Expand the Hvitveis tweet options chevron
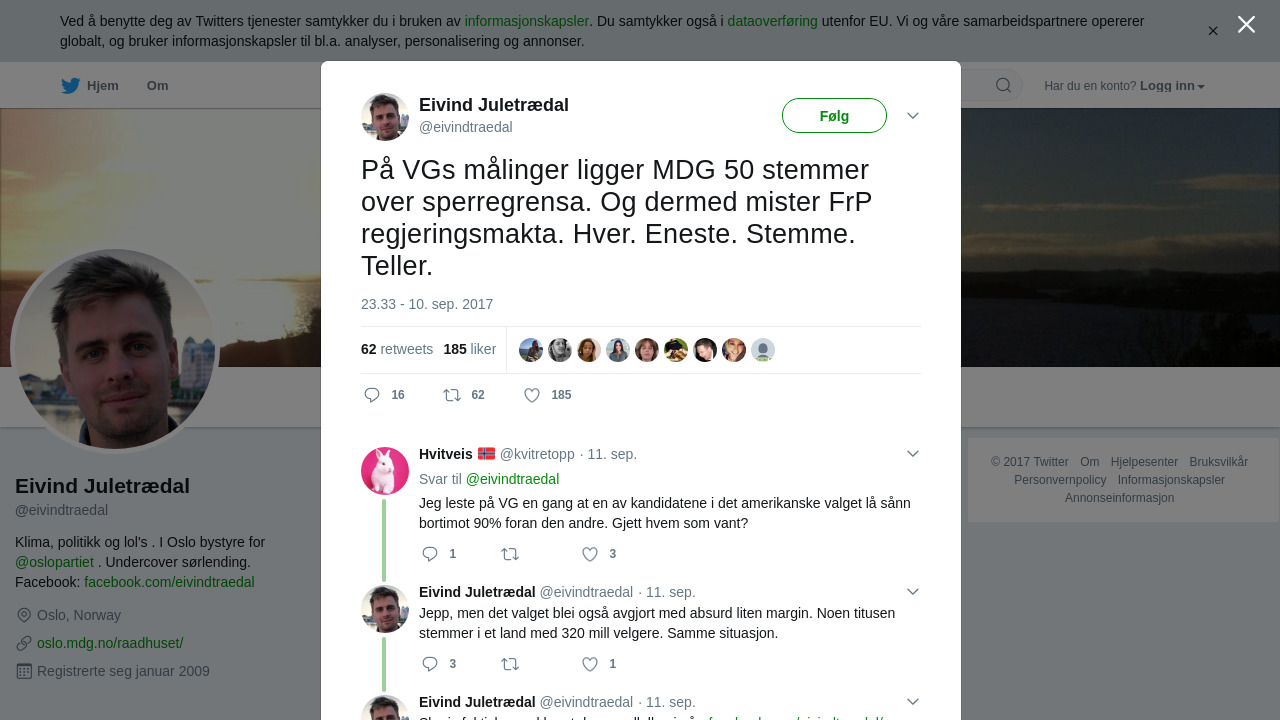1280x720 pixels. (x=913, y=454)
